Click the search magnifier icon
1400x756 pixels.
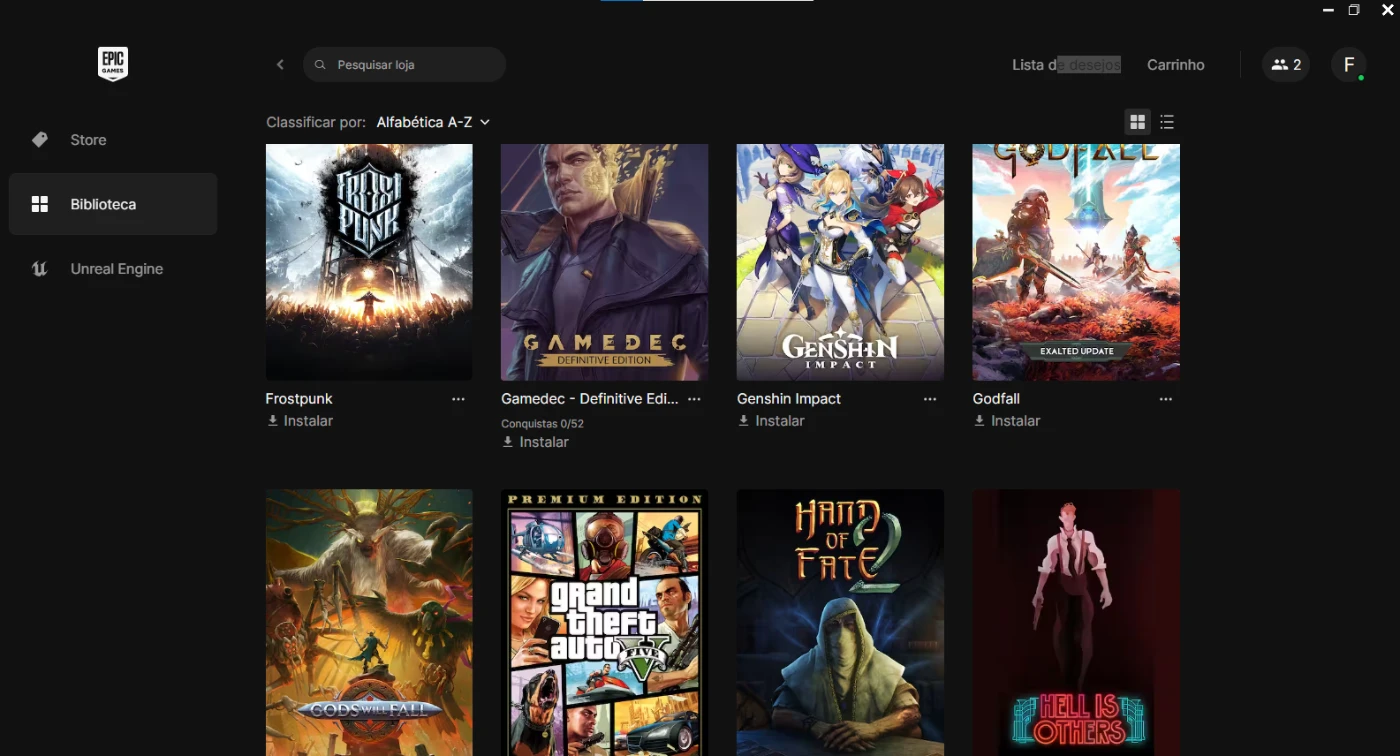[320, 65]
